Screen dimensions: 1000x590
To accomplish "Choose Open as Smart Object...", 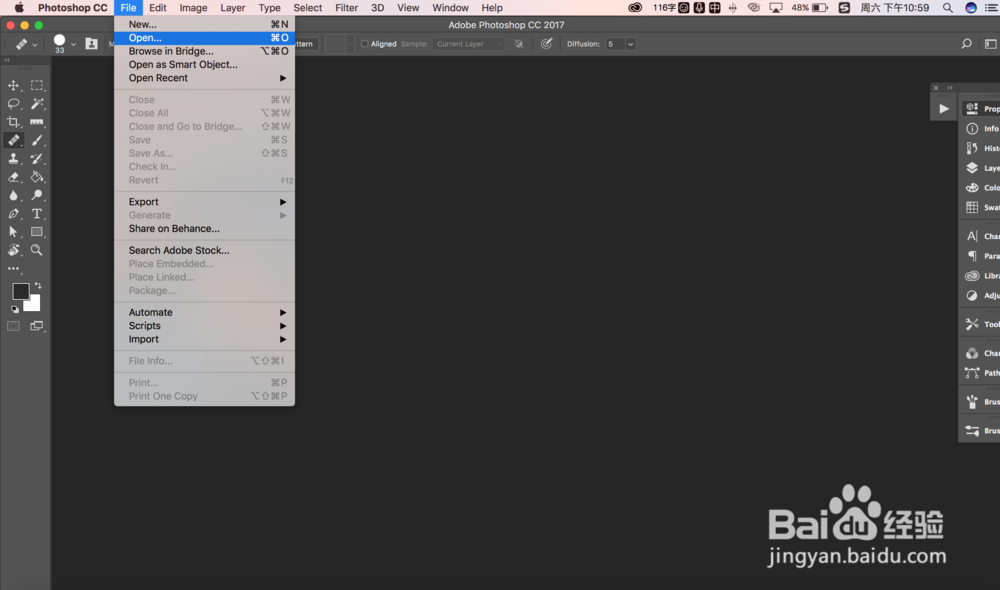I will tap(205, 64).
